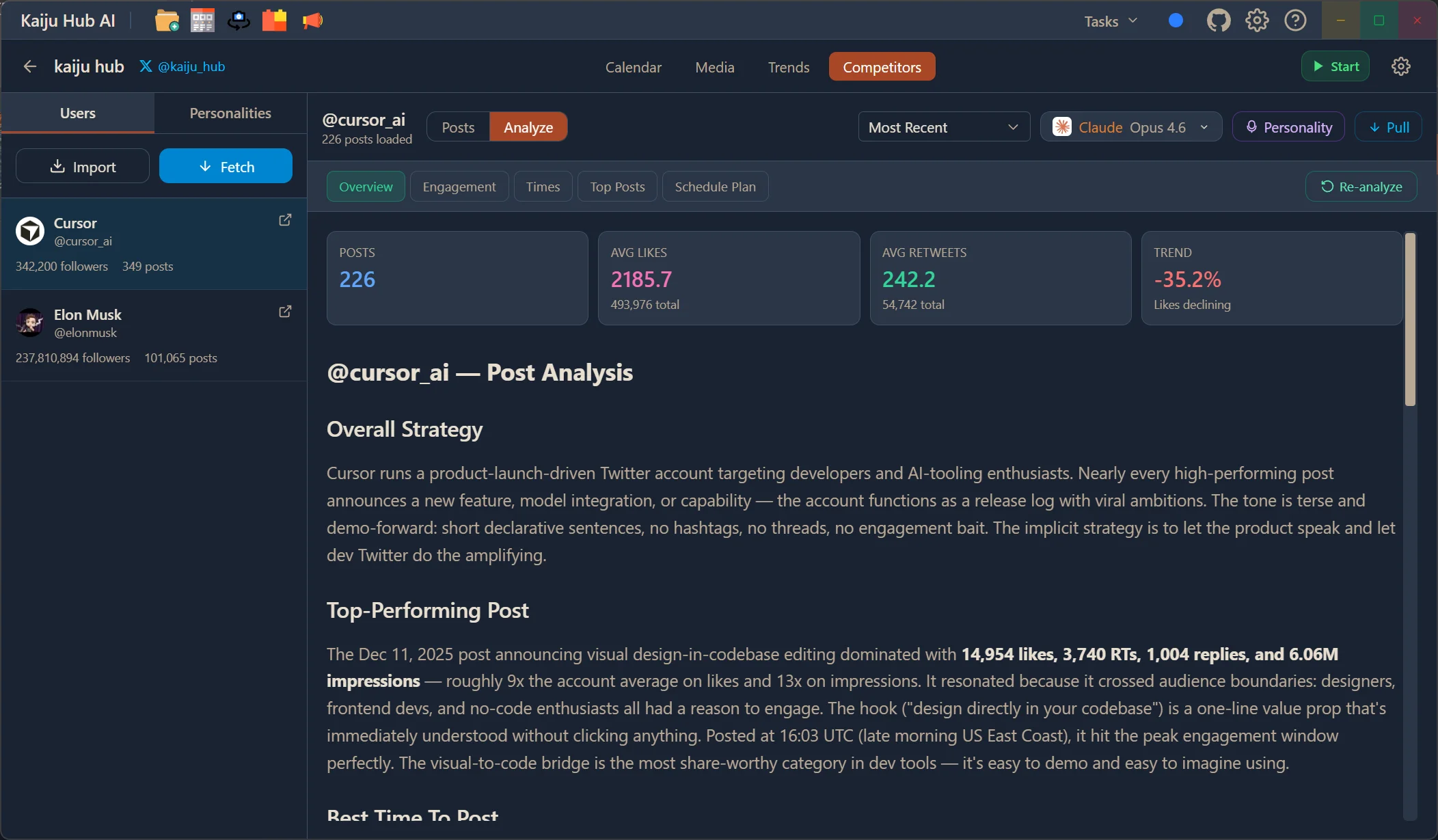This screenshot has width=1438, height=840.
Task: Expand the Tasks dropdown
Action: (x=1111, y=21)
